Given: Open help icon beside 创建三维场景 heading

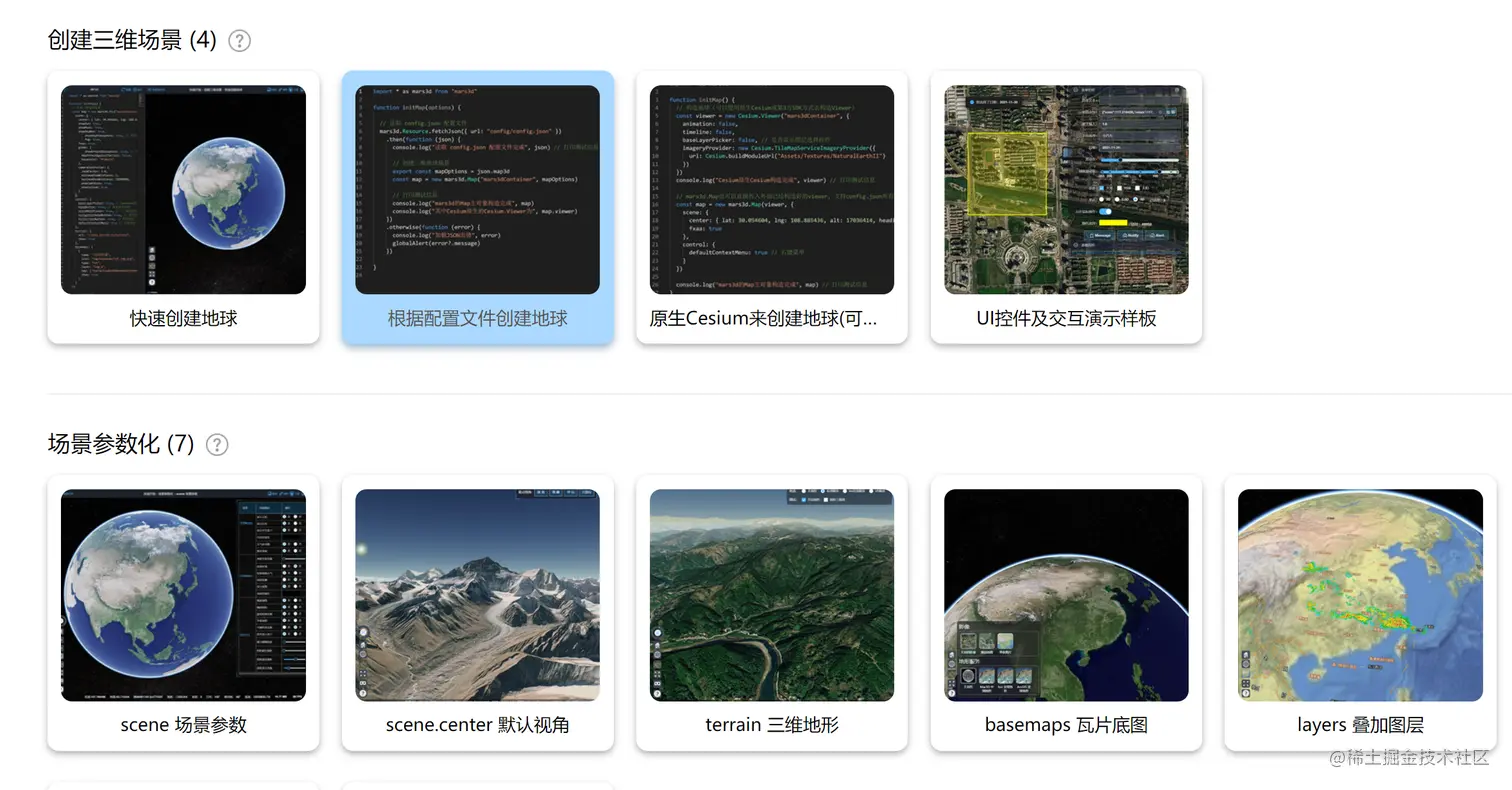Looking at the screenshot, I should [239, 41].
